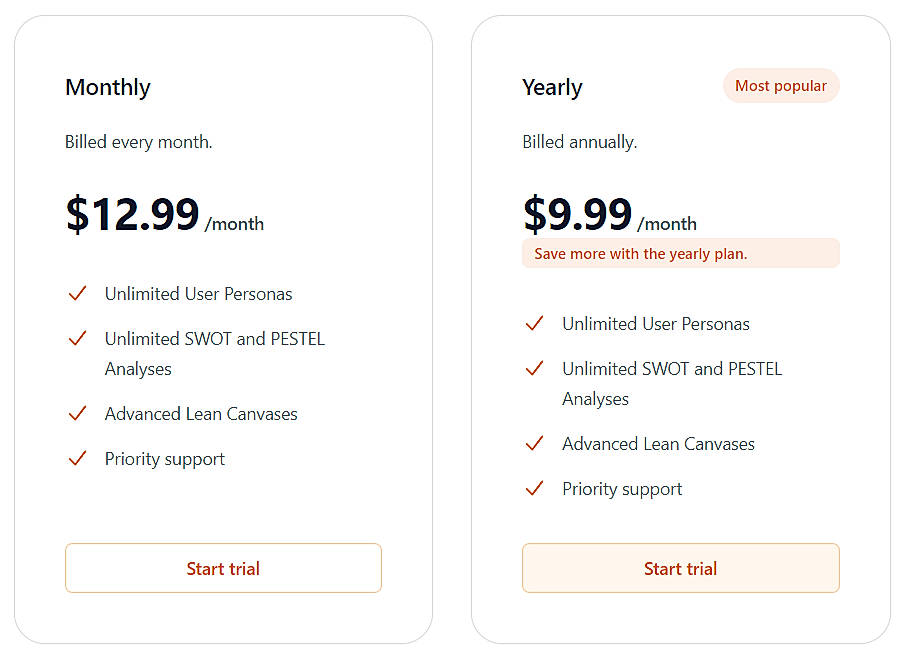Click checkmark beside Unlimited User Personas in Yearly plan

click(534, 323)
